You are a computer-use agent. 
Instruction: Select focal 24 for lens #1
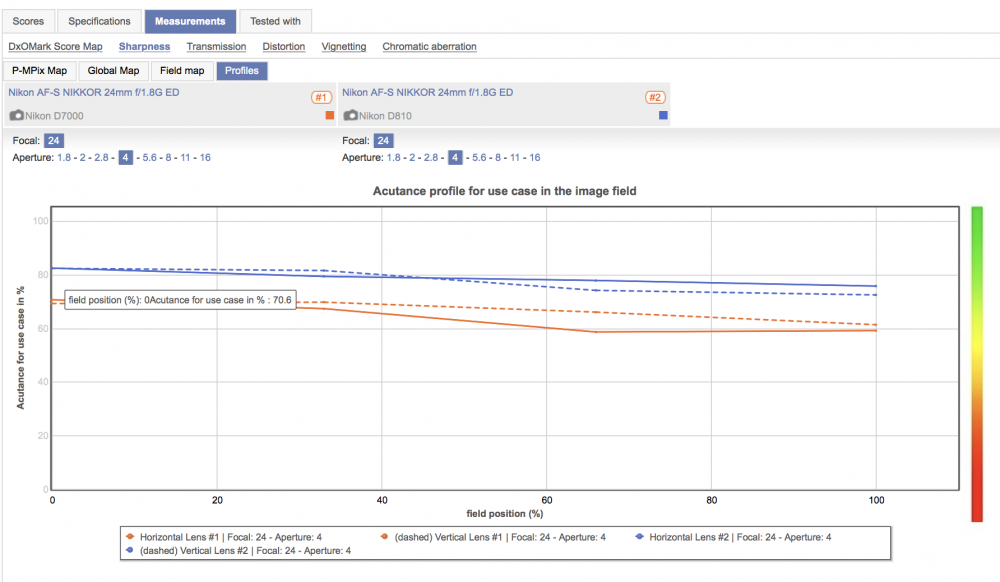(54, 141)
